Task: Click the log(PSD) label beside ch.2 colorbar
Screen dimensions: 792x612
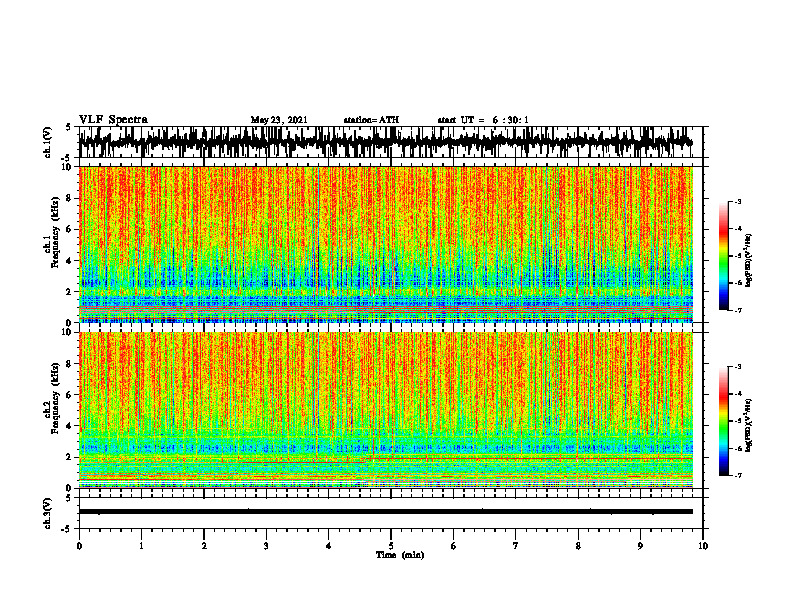Action: click(749, 425)
